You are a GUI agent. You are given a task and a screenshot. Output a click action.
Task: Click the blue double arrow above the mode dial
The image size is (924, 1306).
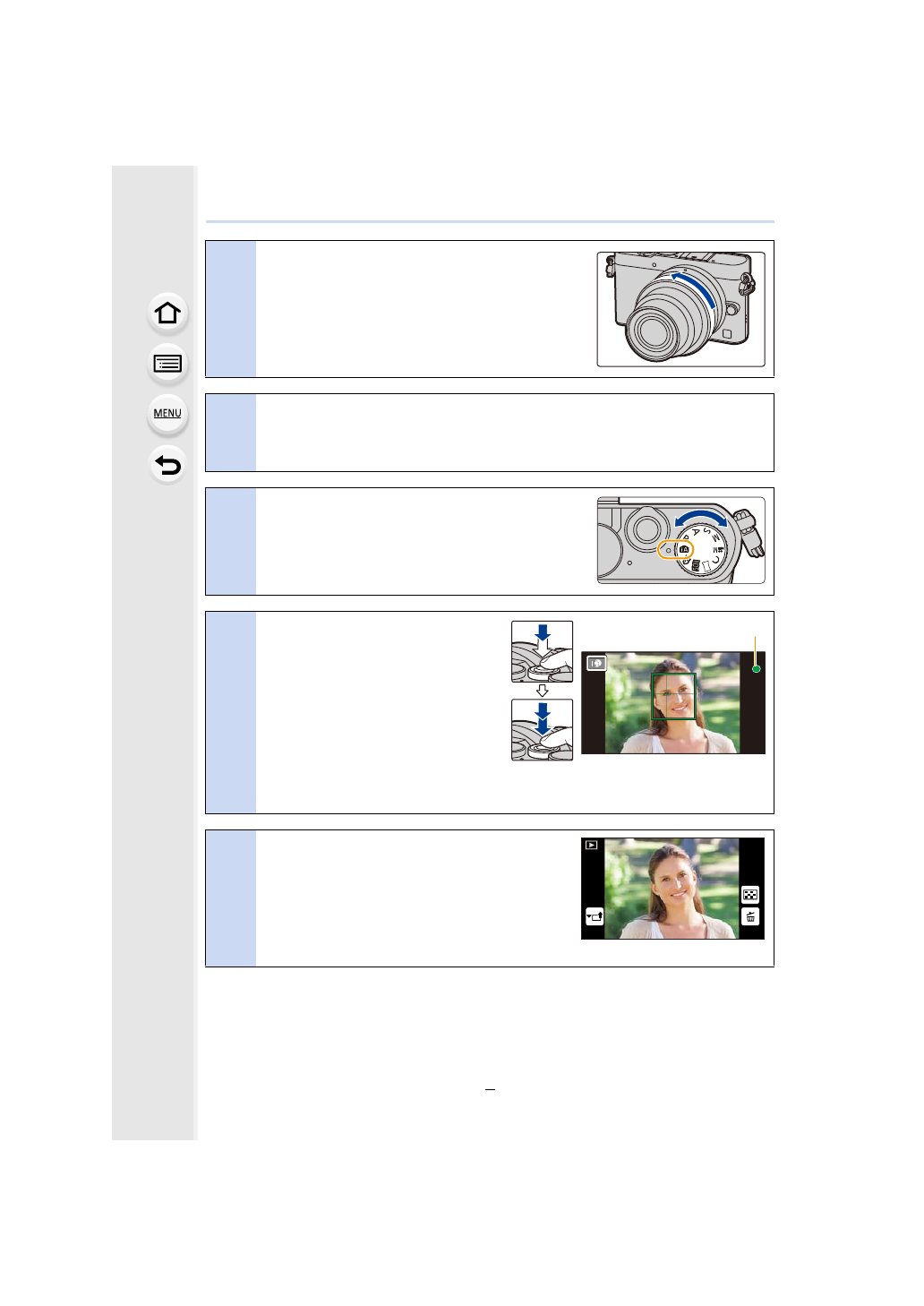tap(700, 518)
